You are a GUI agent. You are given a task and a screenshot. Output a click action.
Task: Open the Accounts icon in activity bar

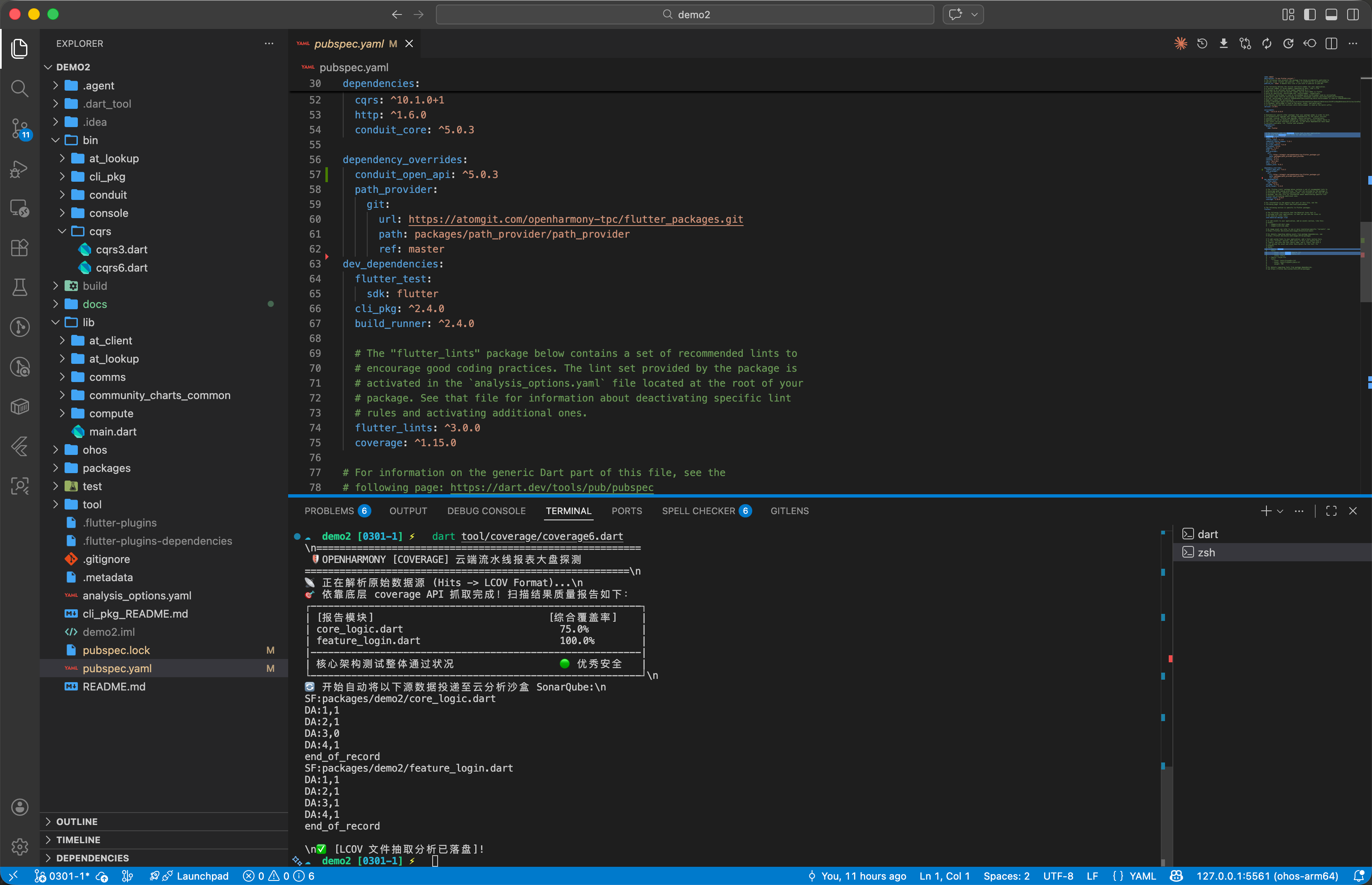click(x=19, y=807)
